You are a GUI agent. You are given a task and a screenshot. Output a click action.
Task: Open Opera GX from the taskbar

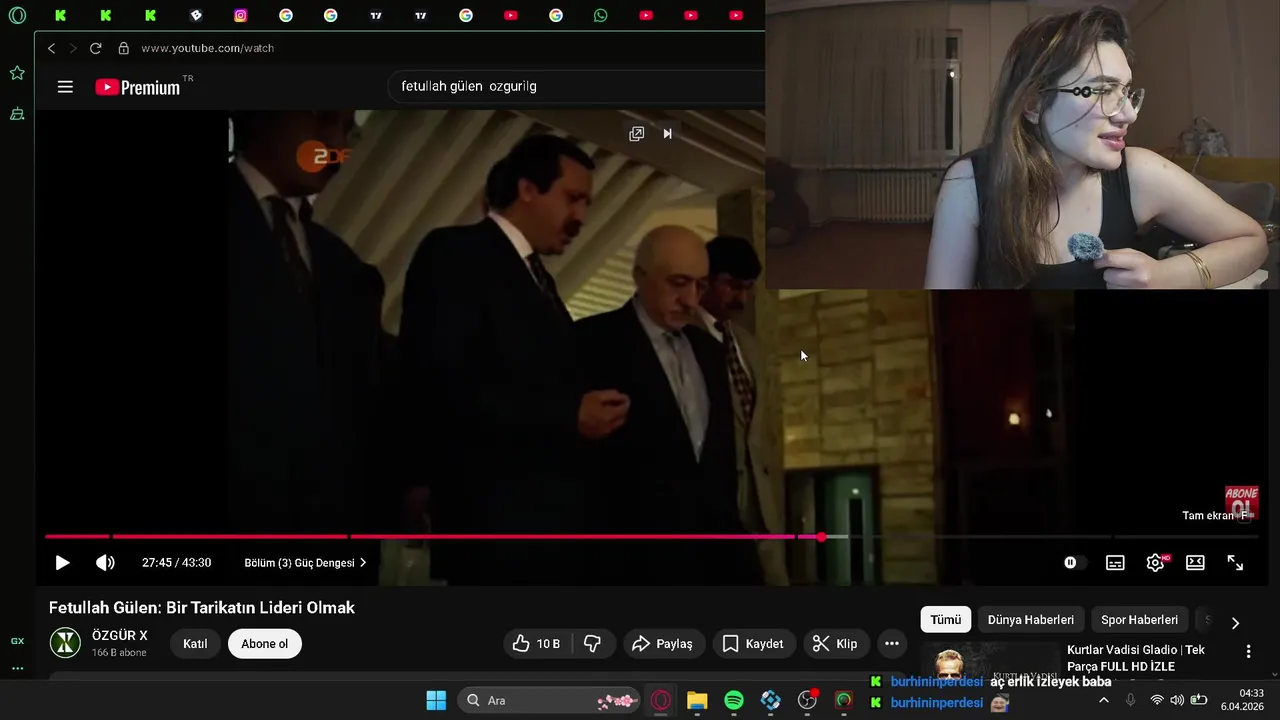661,700
